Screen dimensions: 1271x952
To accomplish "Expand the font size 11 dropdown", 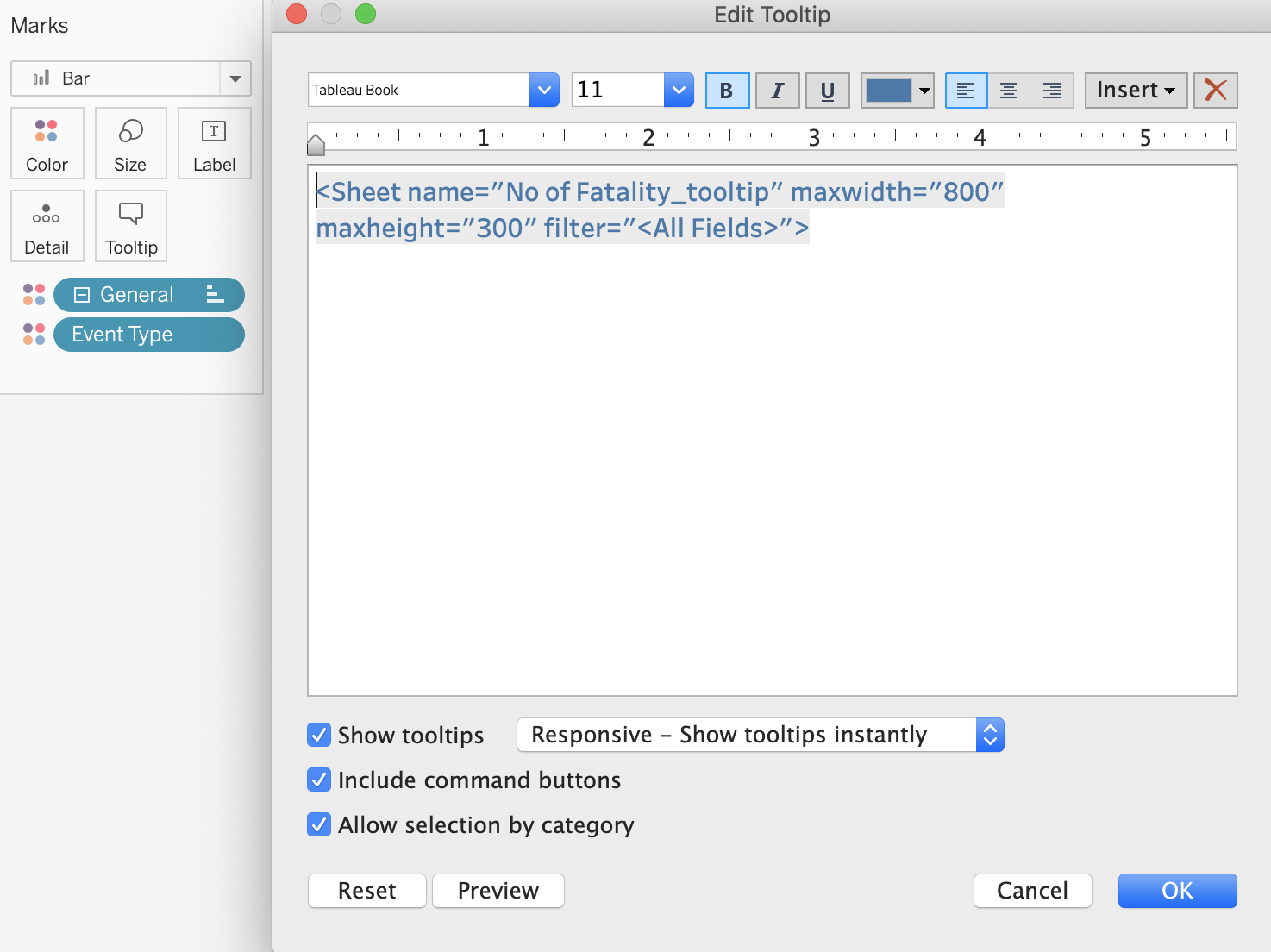I will [679, 90].
